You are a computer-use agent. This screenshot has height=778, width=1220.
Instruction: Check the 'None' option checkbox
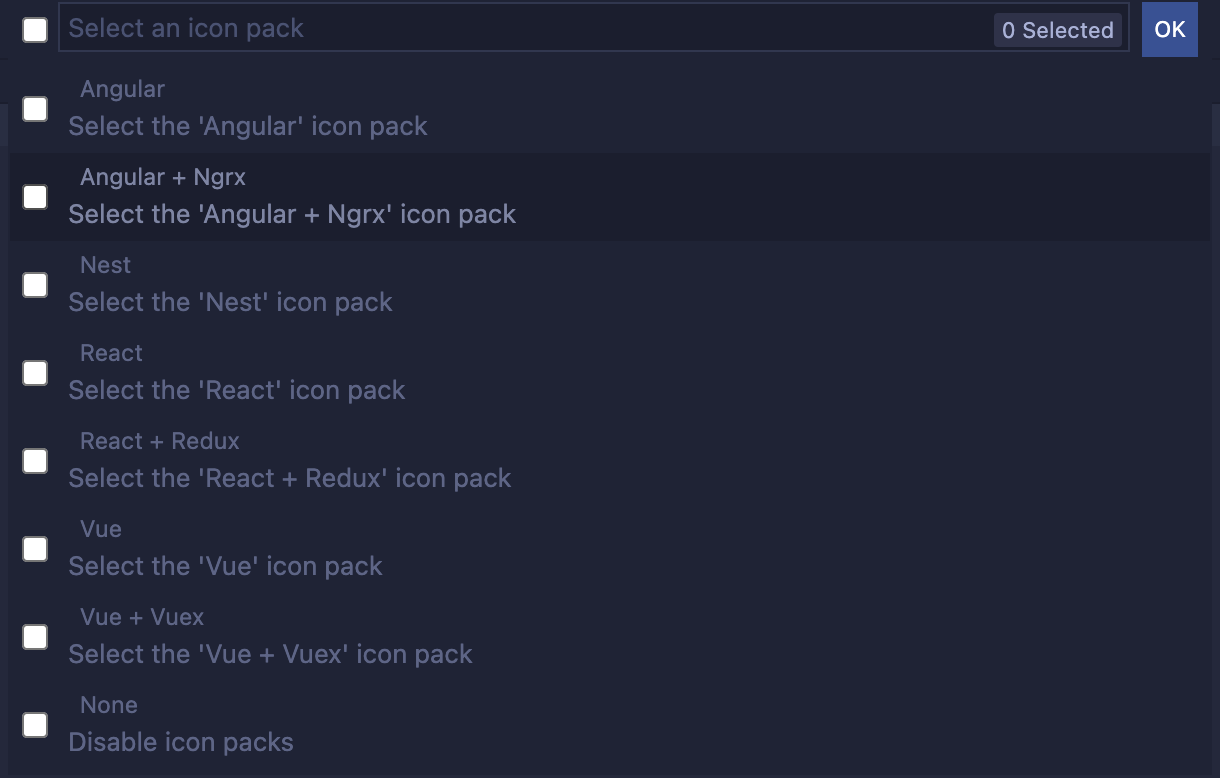pyautogui.click(x=34, y=725)
